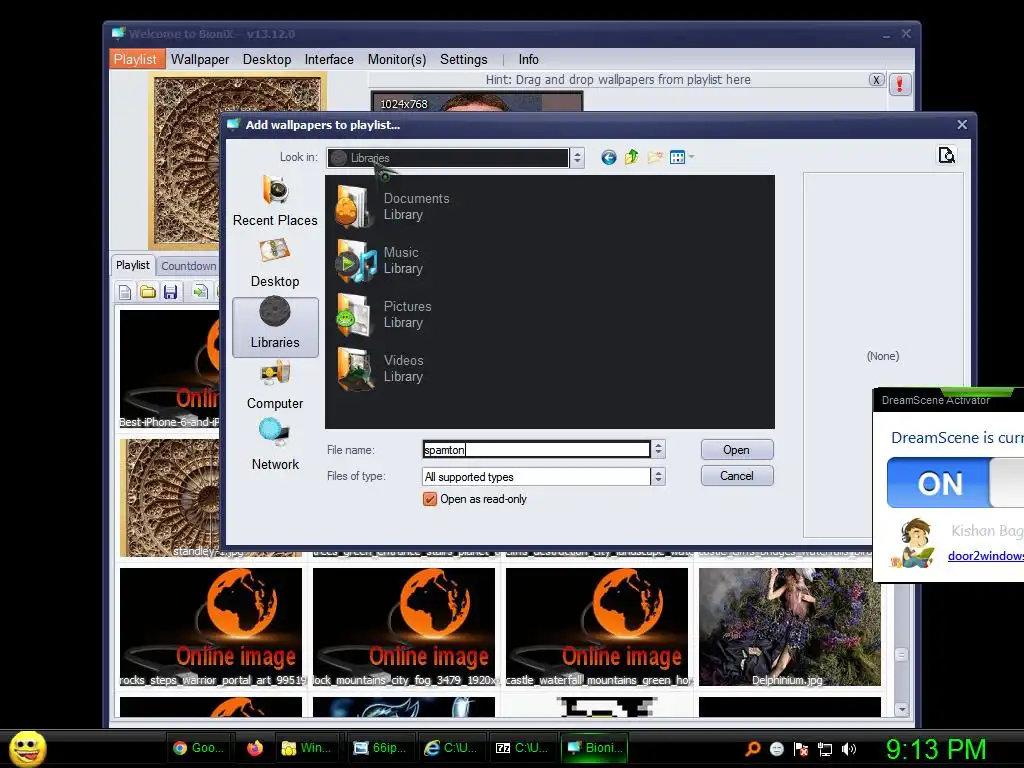The width and height of the screenshot is (1024, 768).
Task: Open Computer in the places sidebar
Action: click(x=275, y=386)
